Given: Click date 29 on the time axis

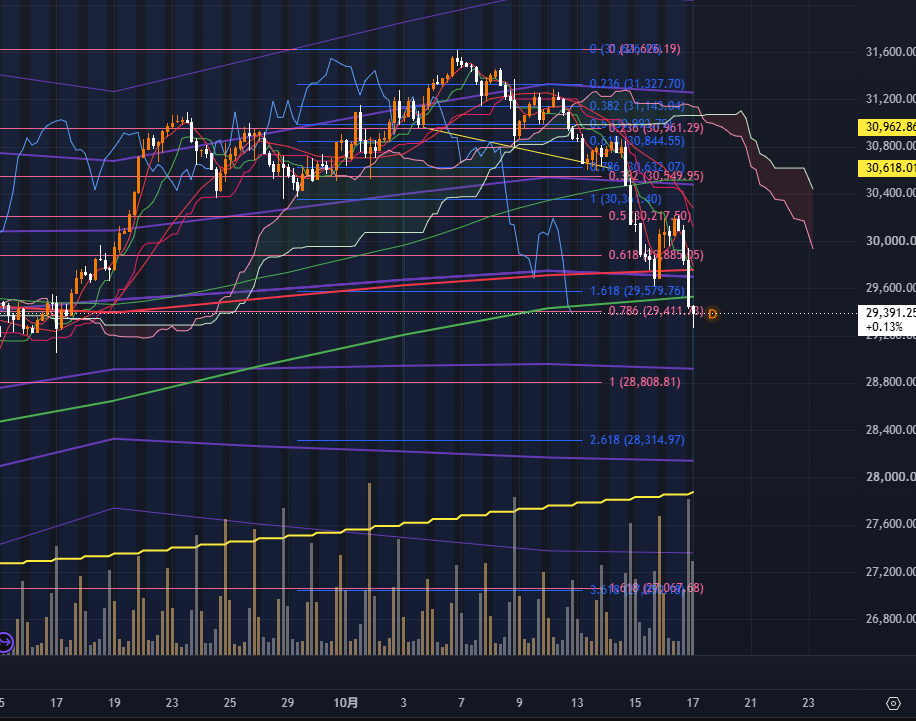Looking at the screenshot, I should tap(287, 703).
